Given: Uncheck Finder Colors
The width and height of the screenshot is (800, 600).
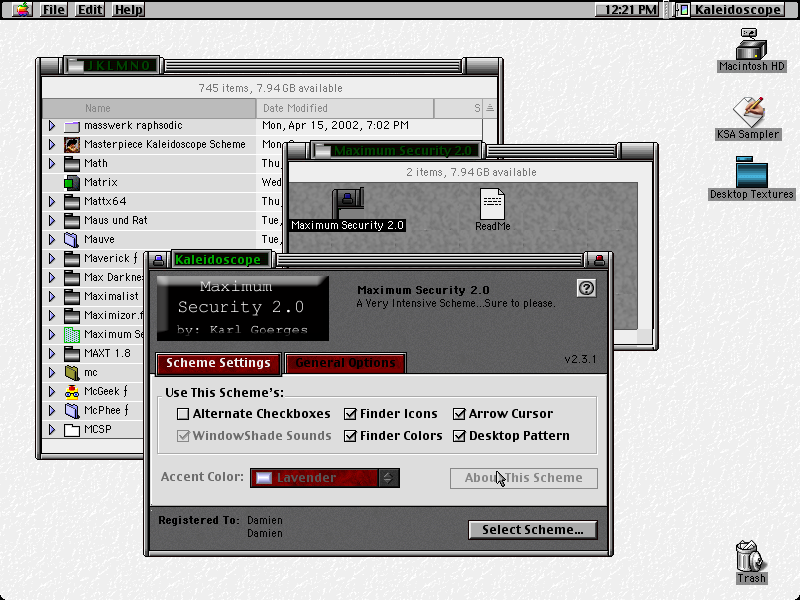Looking at the screenshot, I should [x=350, y=436].
